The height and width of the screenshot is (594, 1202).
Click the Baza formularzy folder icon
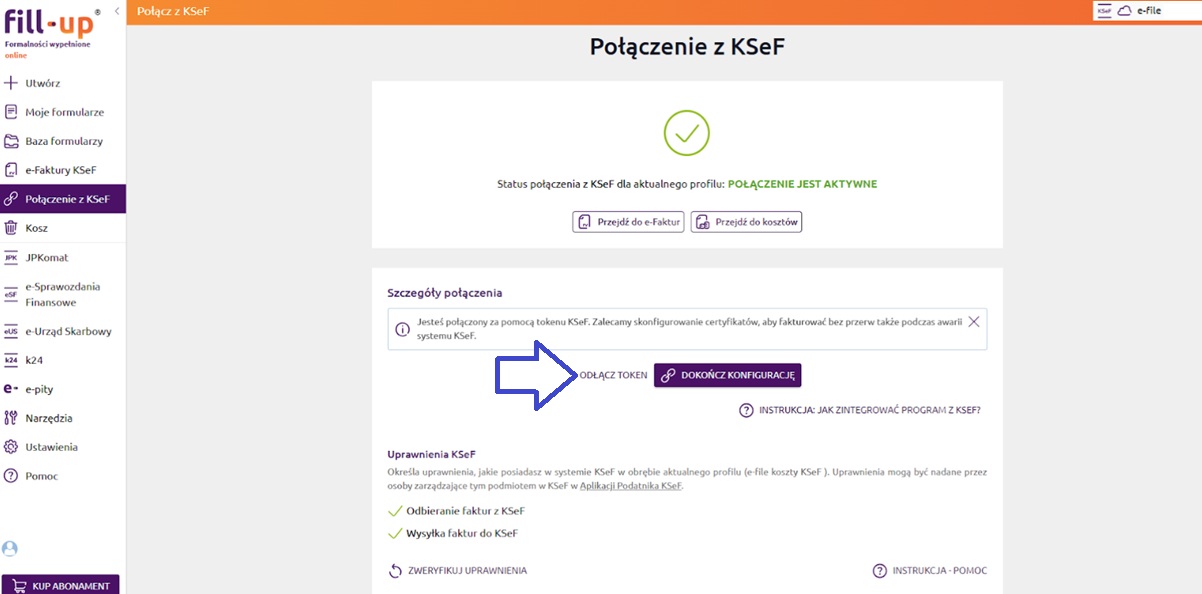pyautogui.click(x=11, y=141)
